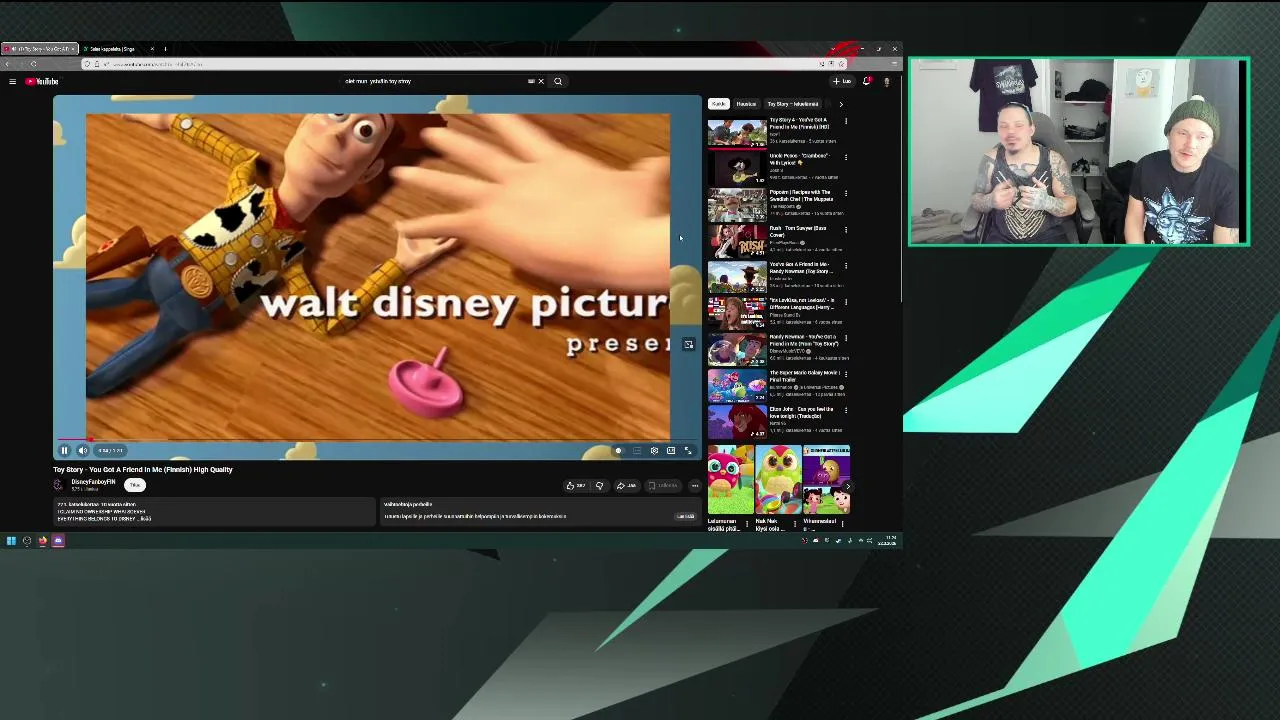This screenshot has width=1280, height=720.
Task: Expand the video description box
Action: coord(214,511)
